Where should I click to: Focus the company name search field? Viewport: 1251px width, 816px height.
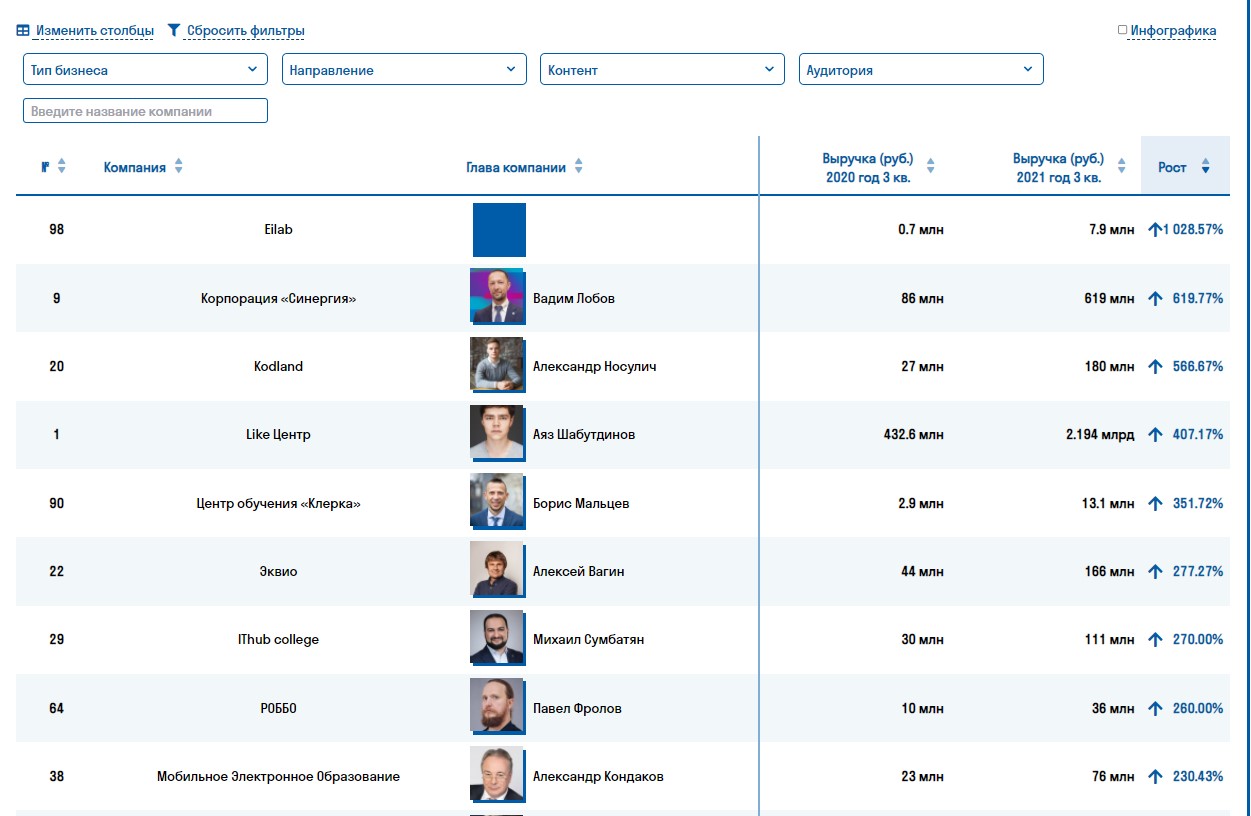pyautogui.click(x=145, y=111)
